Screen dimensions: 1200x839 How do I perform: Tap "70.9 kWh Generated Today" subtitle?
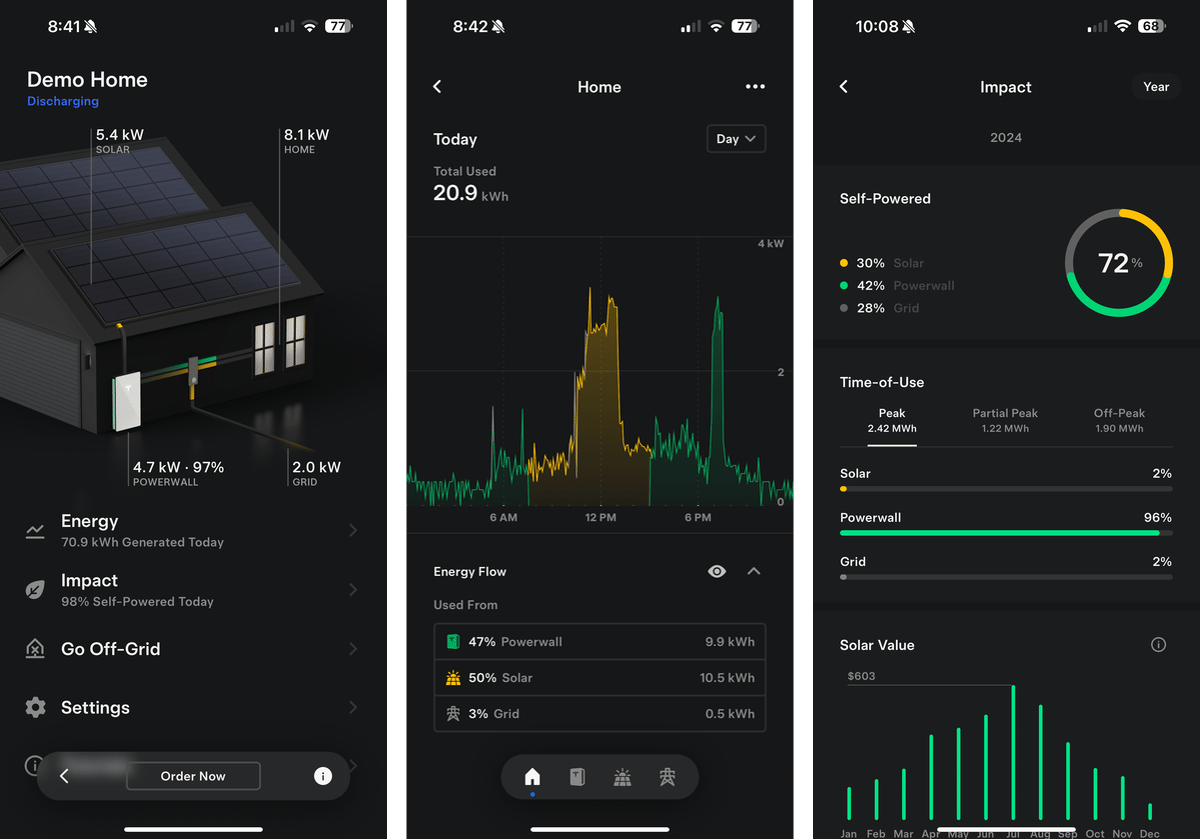click(x=142, y=542)
